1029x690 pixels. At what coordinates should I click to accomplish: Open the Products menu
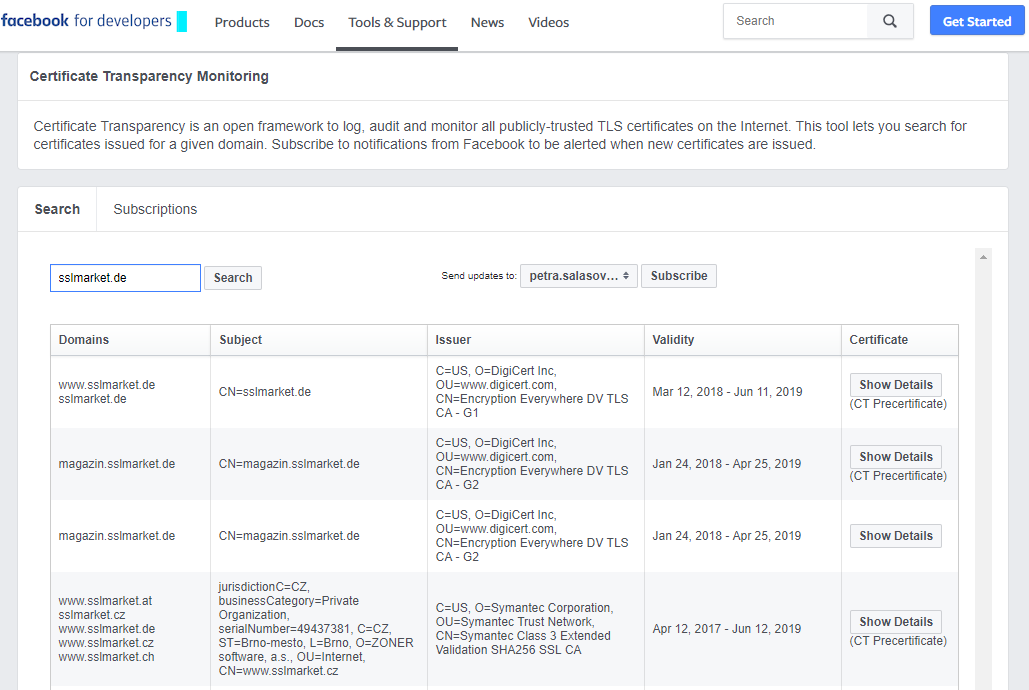click(242, 22)
